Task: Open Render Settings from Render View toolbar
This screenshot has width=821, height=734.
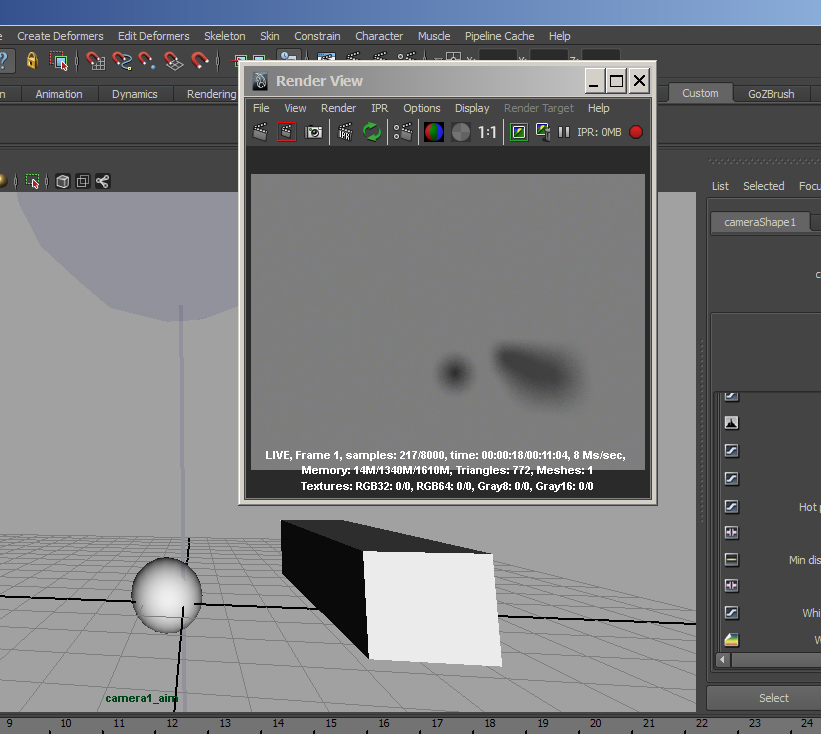Action: 403,132
